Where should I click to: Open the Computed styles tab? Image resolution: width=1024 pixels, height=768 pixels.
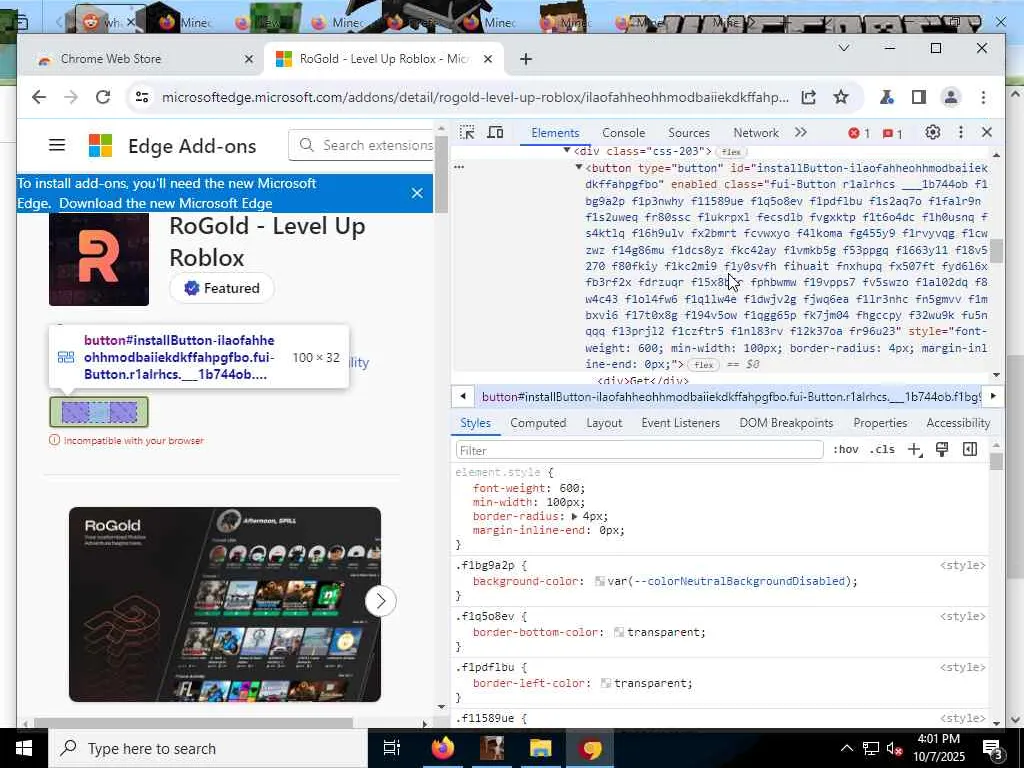[x=538, y=423]
